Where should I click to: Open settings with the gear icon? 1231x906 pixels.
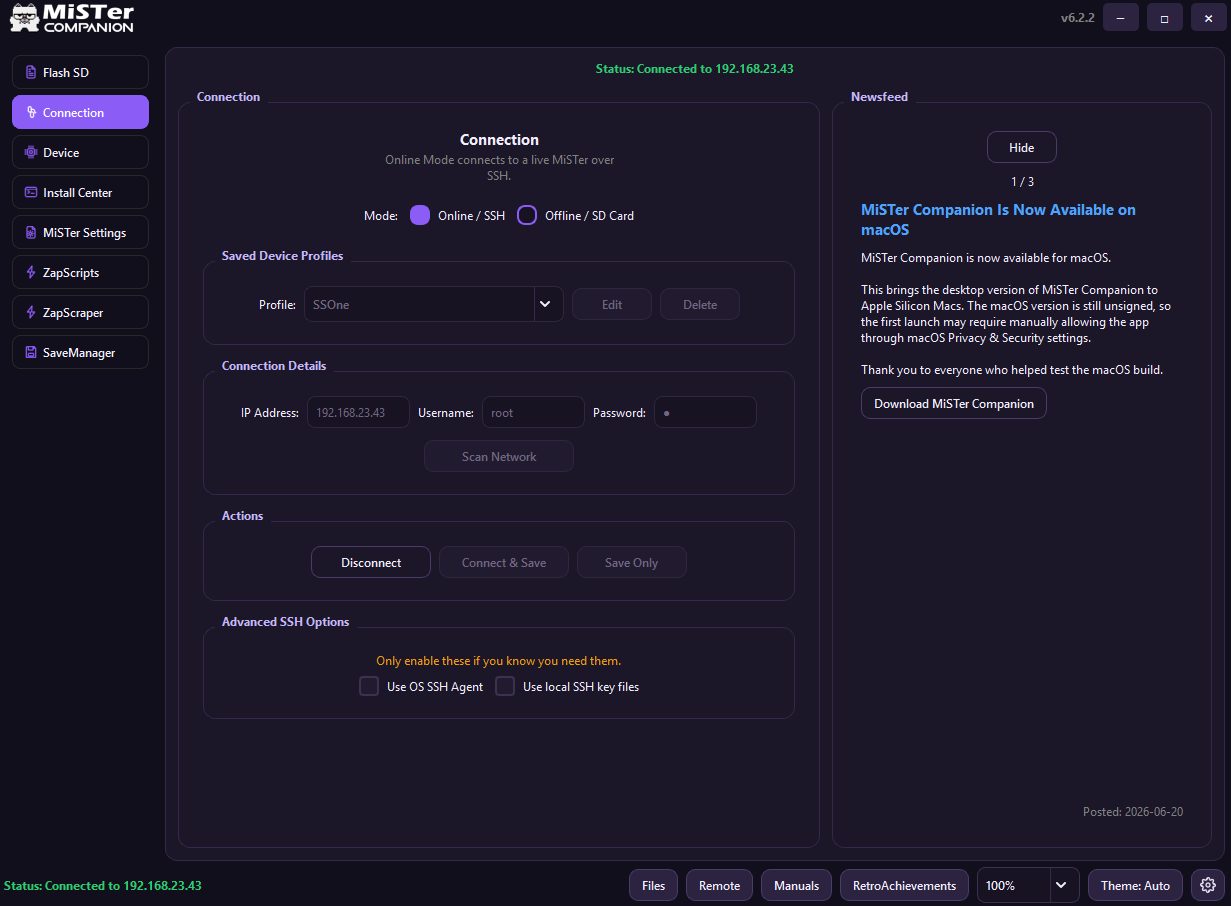(1208, 885)
